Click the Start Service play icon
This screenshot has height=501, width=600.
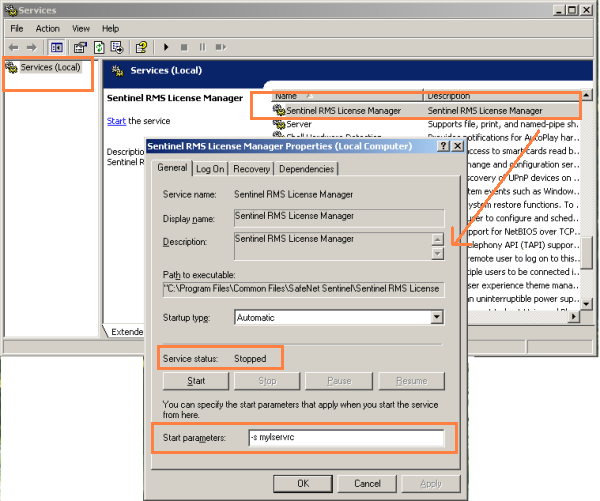[x=166, y=47]
